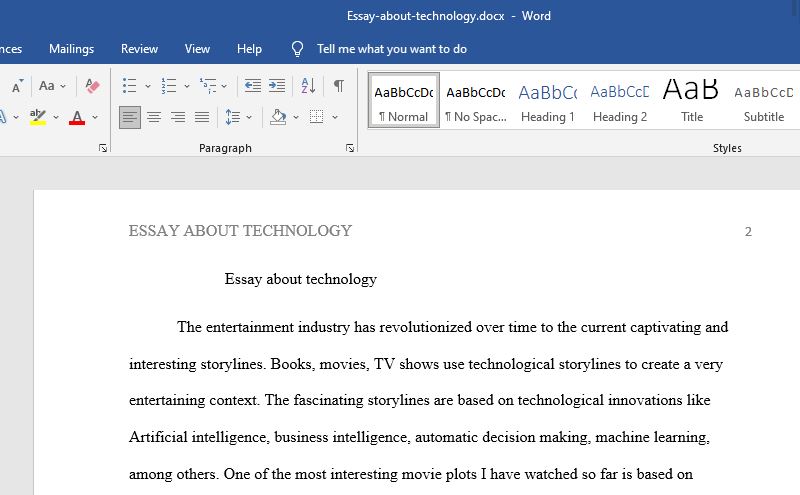Screen dimensions: 800x495
Task: Apply numbered list formatting
Action: click(168, 86)
